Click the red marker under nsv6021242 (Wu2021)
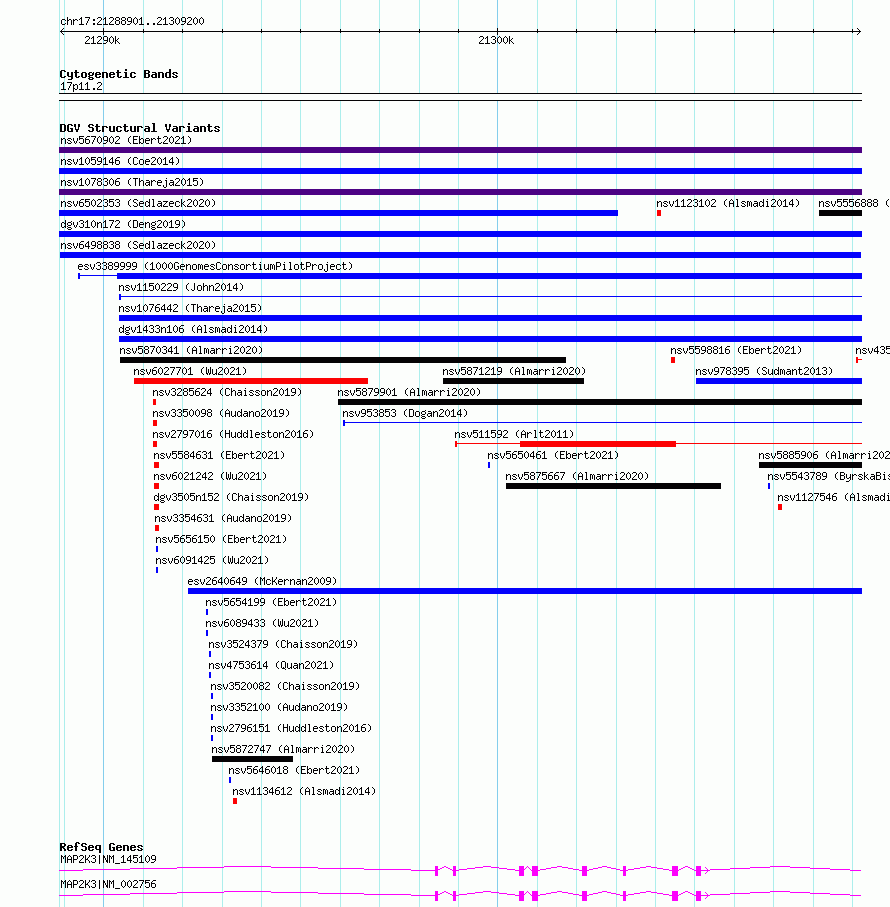 pyautogui.click(x=156, y=486)
